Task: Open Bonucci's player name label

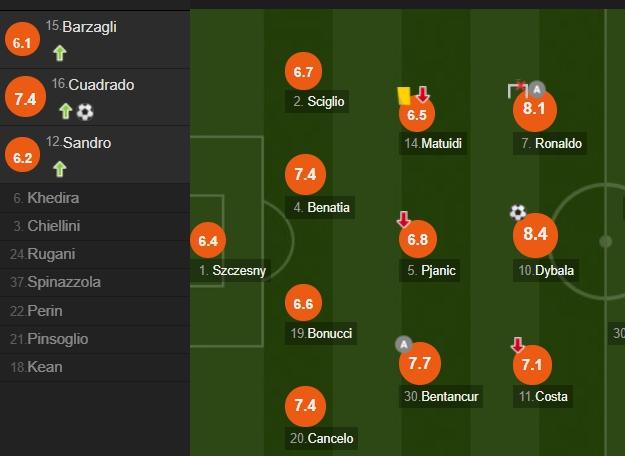Action: click(321, 333)
